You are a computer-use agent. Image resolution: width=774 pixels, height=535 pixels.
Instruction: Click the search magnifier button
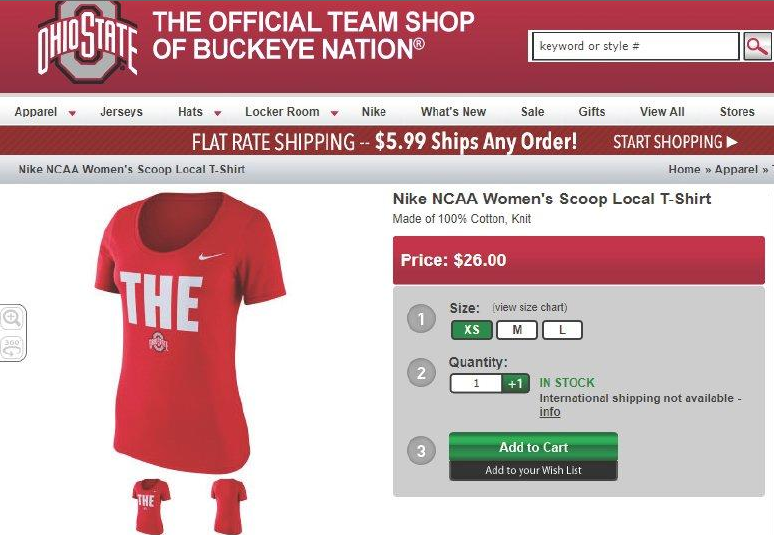(757, 46)
